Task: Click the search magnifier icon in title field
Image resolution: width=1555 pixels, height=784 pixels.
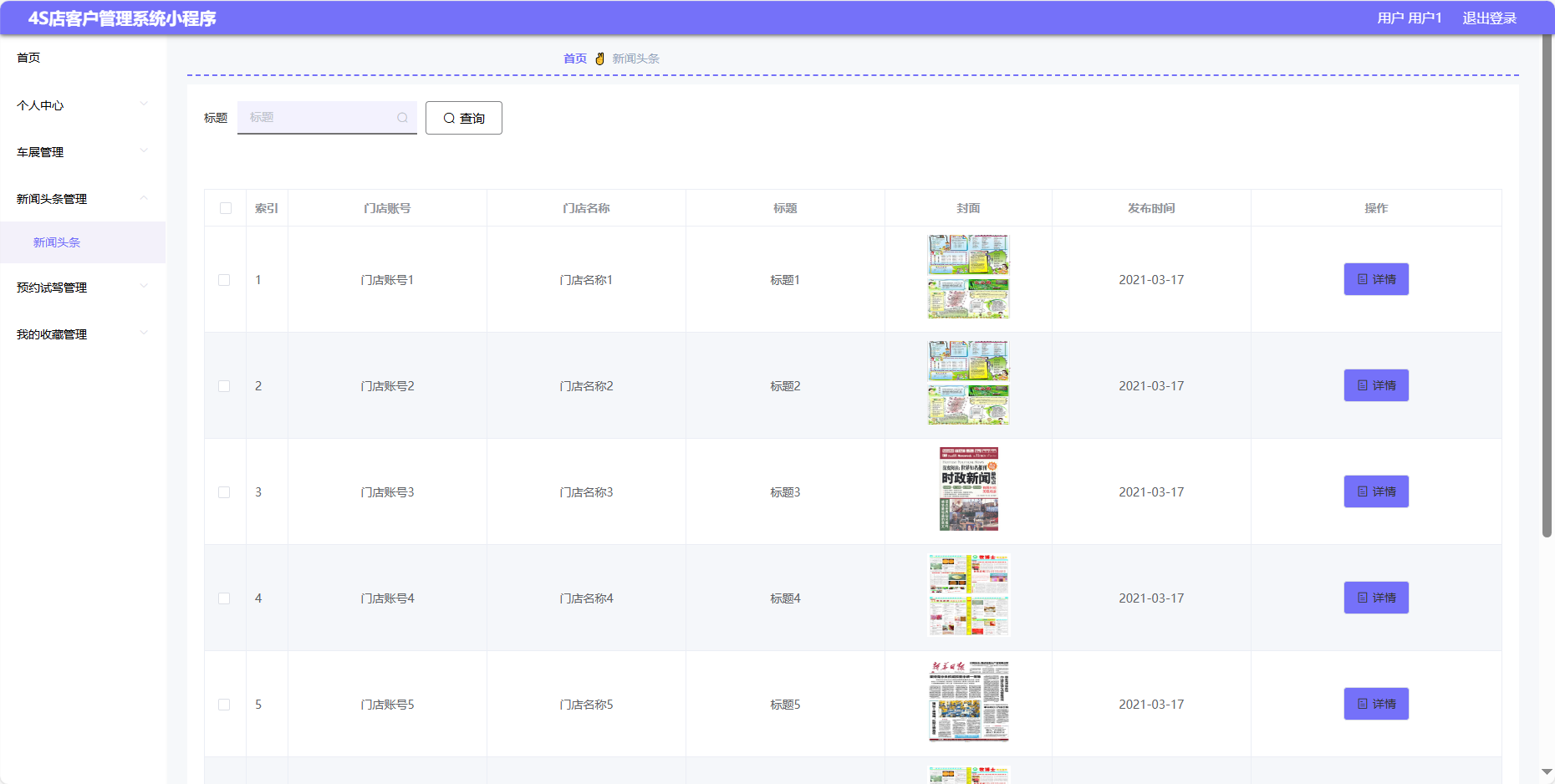Action: coord(402,118)
